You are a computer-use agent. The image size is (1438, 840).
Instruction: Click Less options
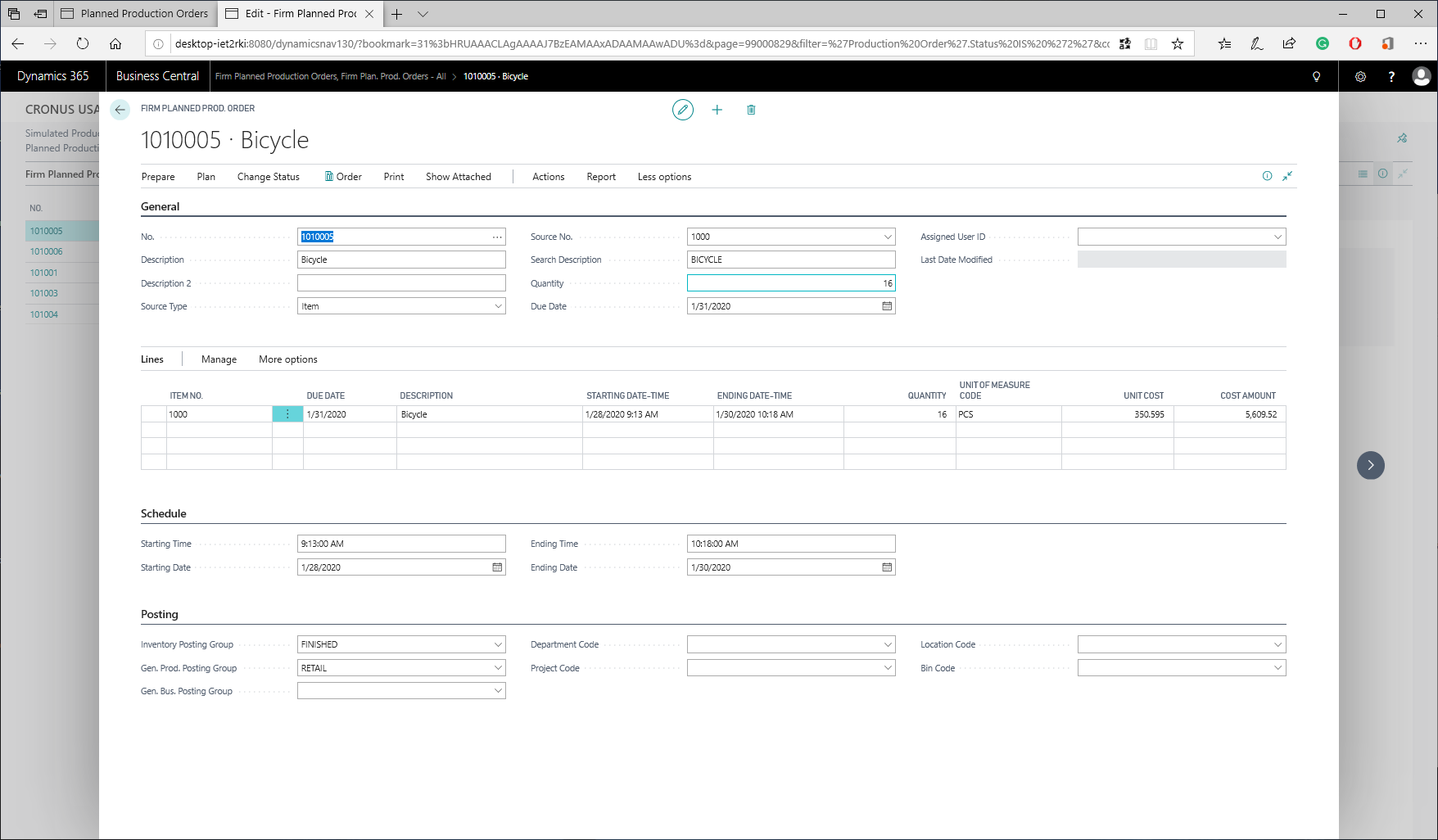pos(665,177)
